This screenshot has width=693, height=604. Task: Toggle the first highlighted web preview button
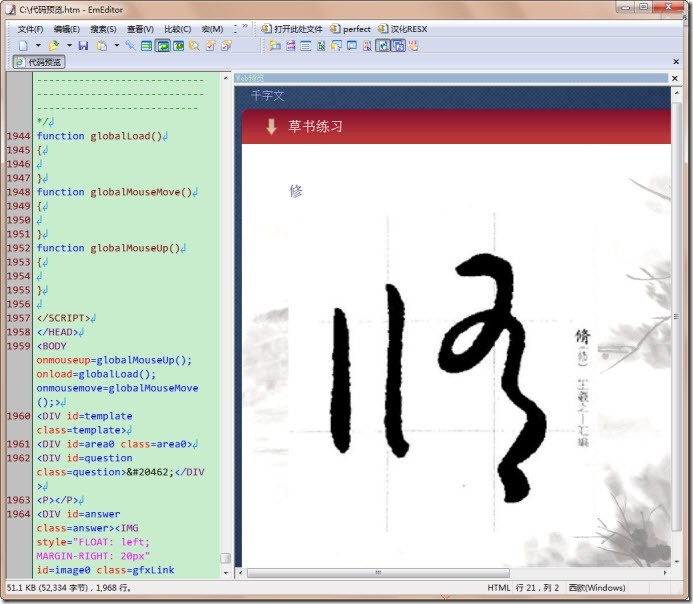(x=383, y=46)
